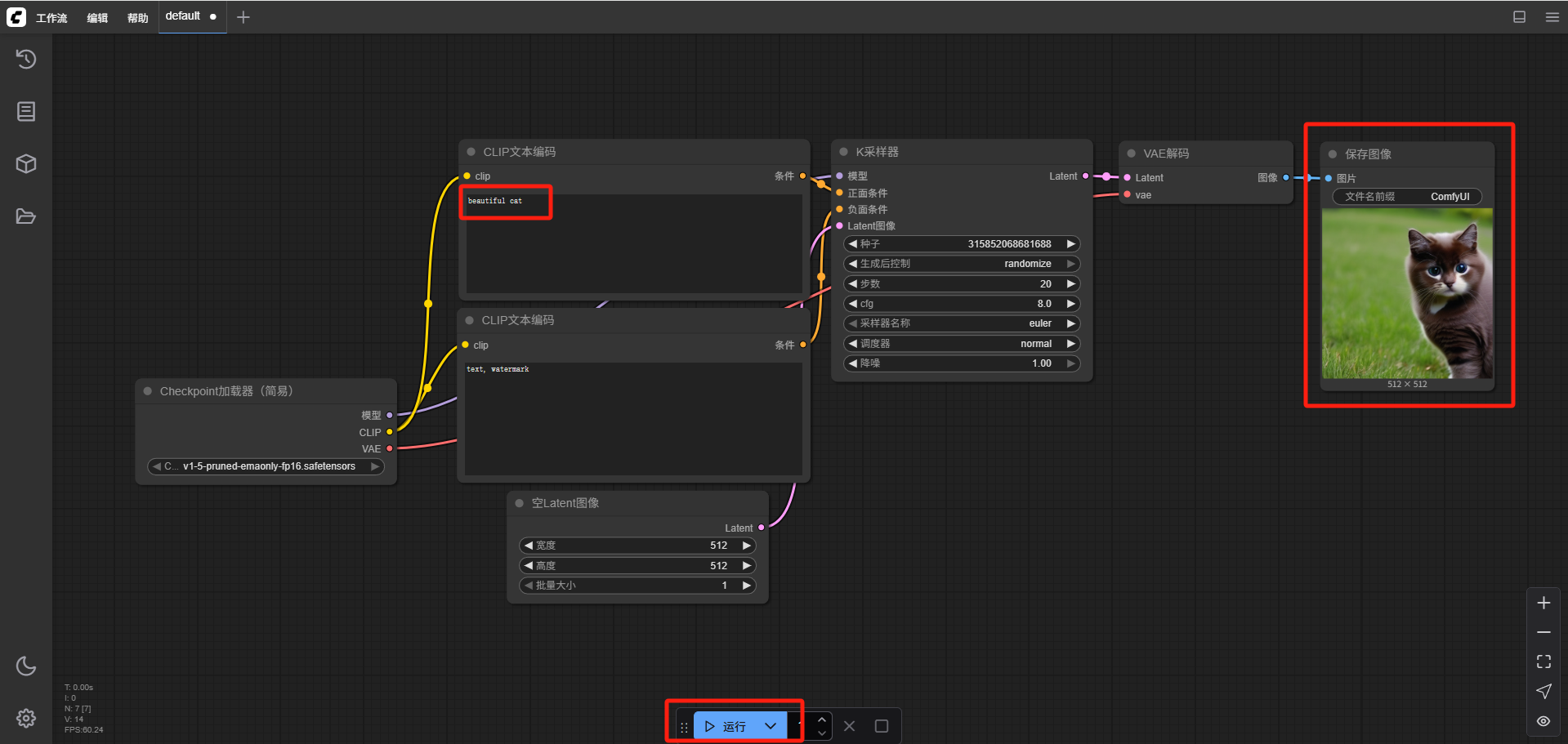Open settings gear icon
1568x744 pixels.
(x=26, y=718)
